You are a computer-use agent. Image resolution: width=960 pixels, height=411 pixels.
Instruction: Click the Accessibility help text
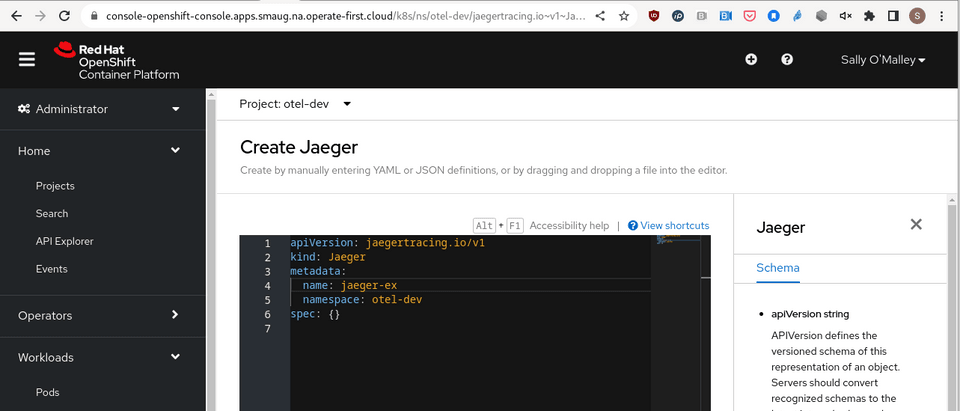click(x=569, y=225)
